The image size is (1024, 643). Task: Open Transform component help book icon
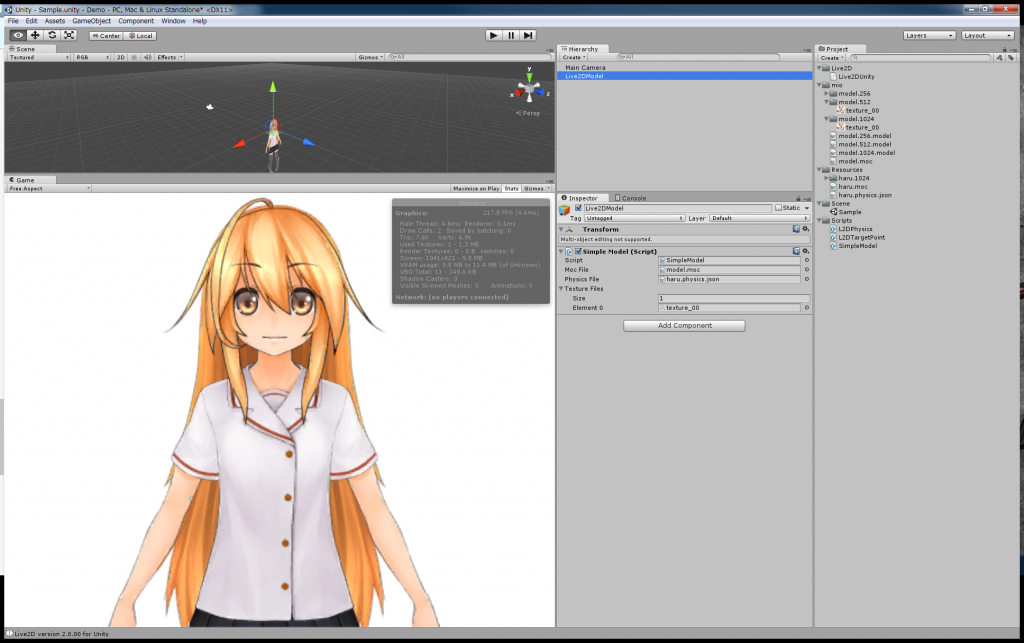coord(796,229)
